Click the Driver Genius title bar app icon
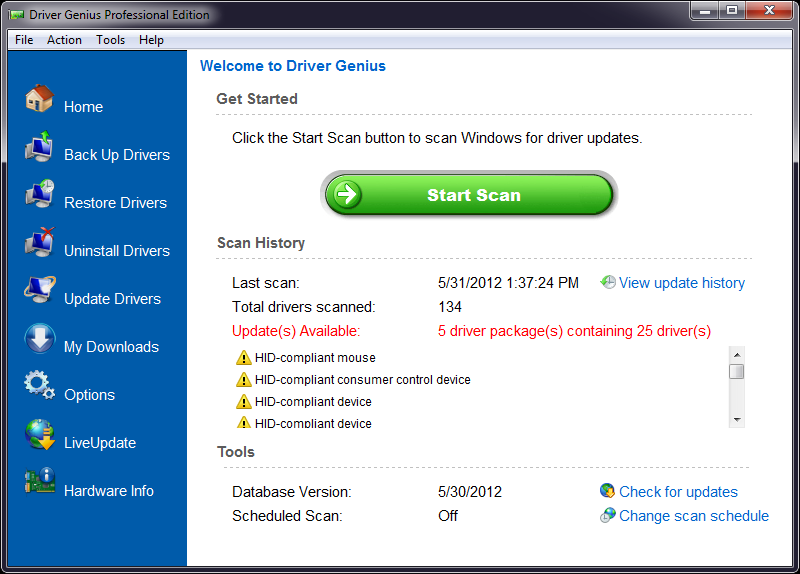The width and height of the screenshot is (800, 574). click(16, 14)
